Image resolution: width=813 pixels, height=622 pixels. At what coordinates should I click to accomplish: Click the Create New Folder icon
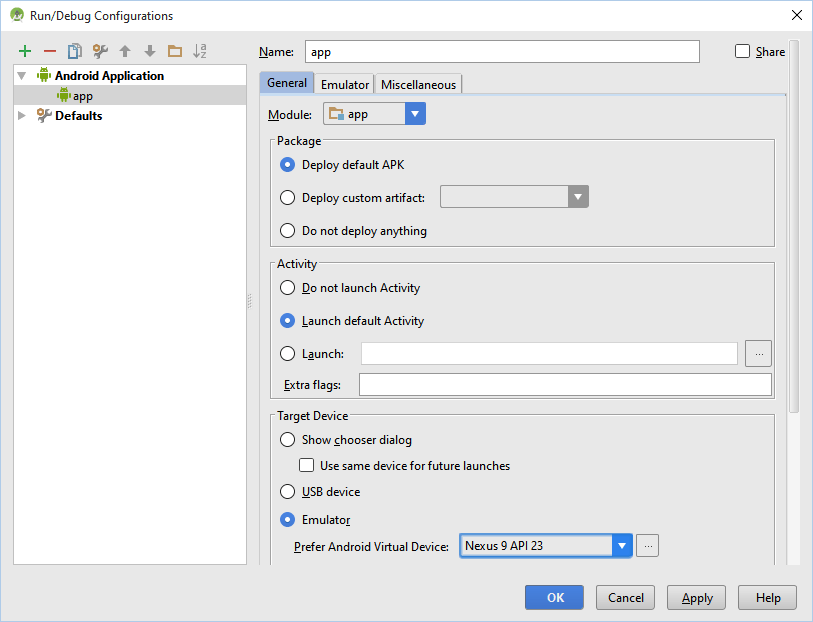coord(175,51)
